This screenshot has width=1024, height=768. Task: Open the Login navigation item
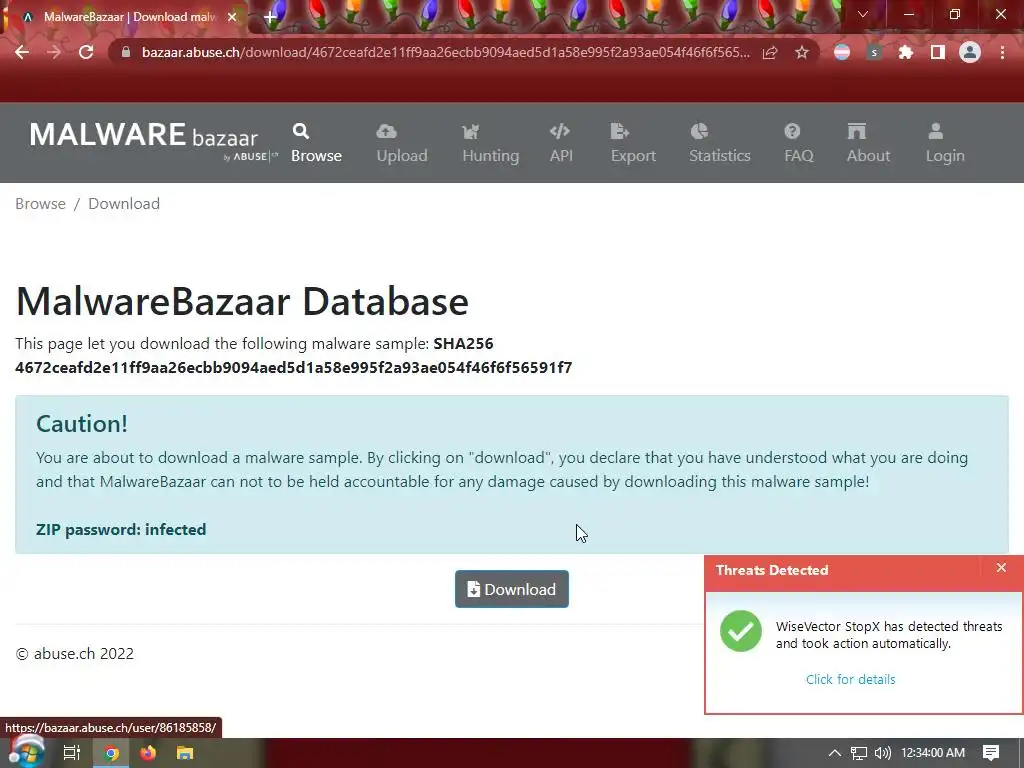pos(944,143)
